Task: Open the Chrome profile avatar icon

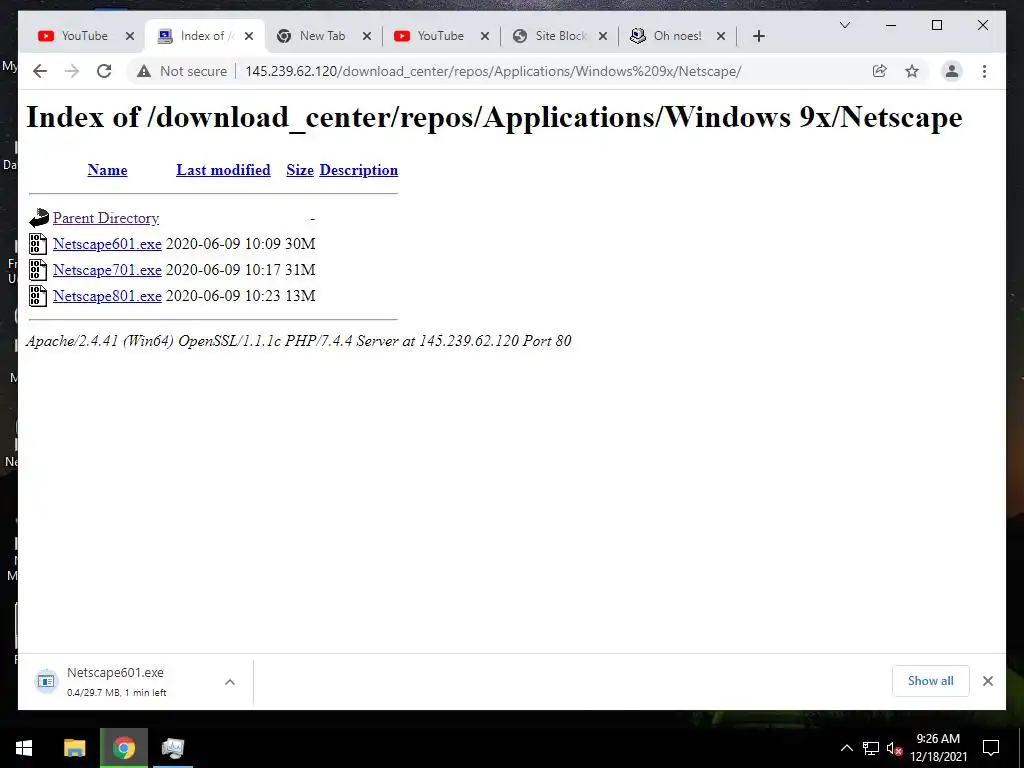Action: [x=952, y=71]
